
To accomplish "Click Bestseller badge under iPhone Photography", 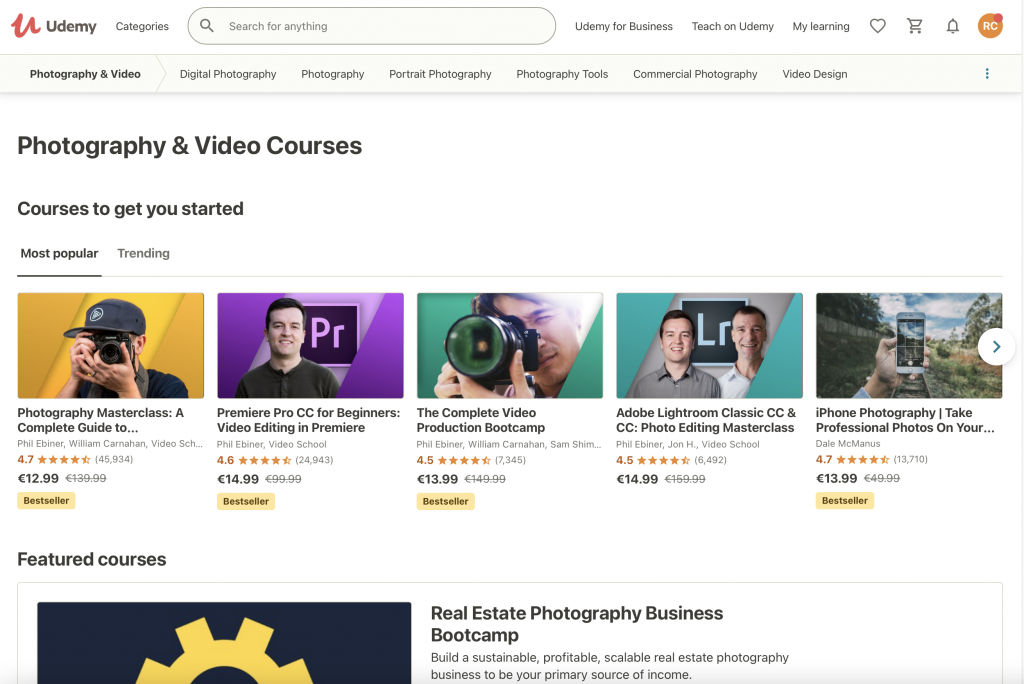I will 844,500.
